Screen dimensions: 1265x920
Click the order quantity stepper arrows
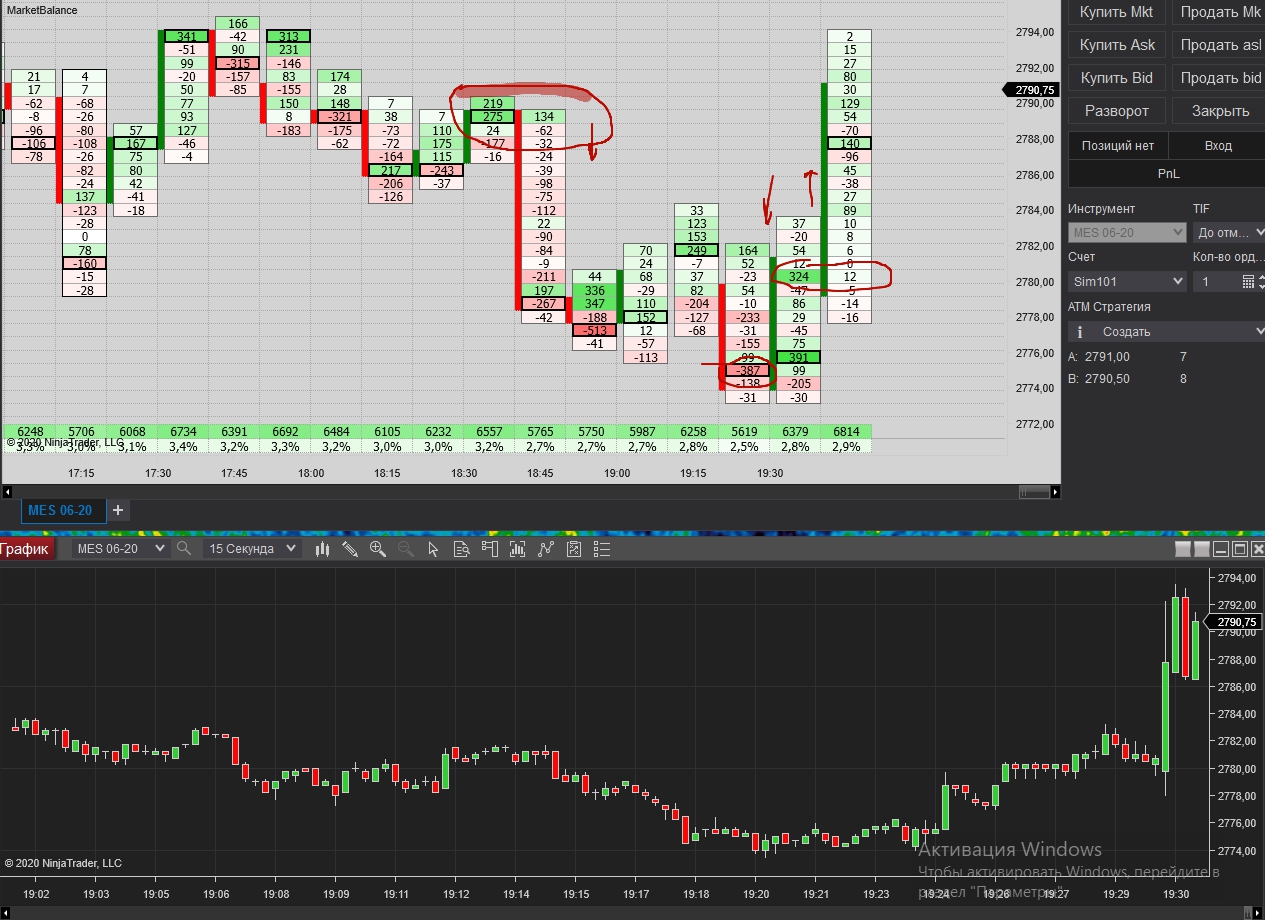[x=1261, y=282]
